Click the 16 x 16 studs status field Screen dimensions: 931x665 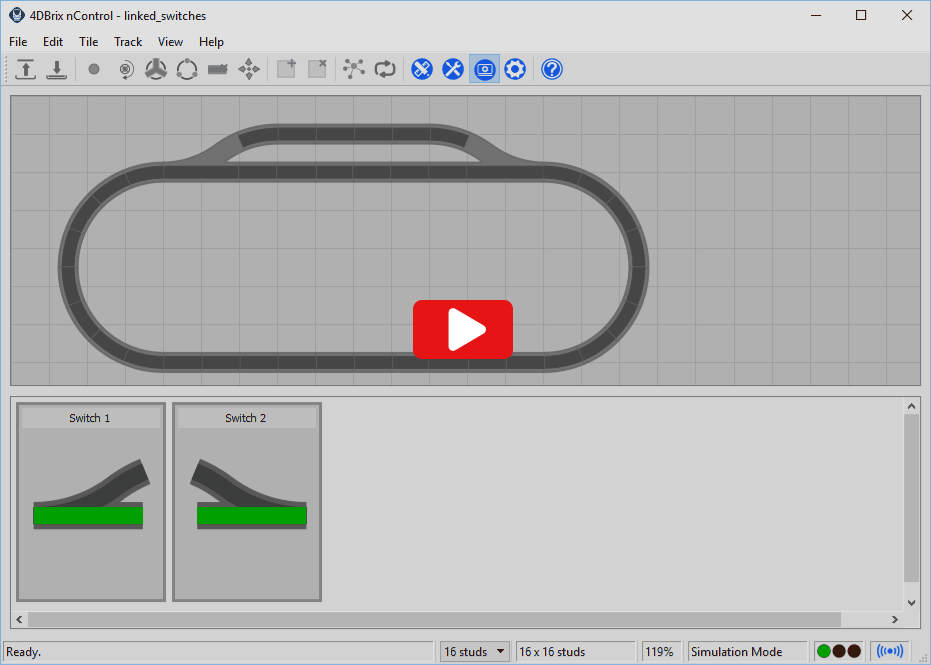tap(576, 651)
